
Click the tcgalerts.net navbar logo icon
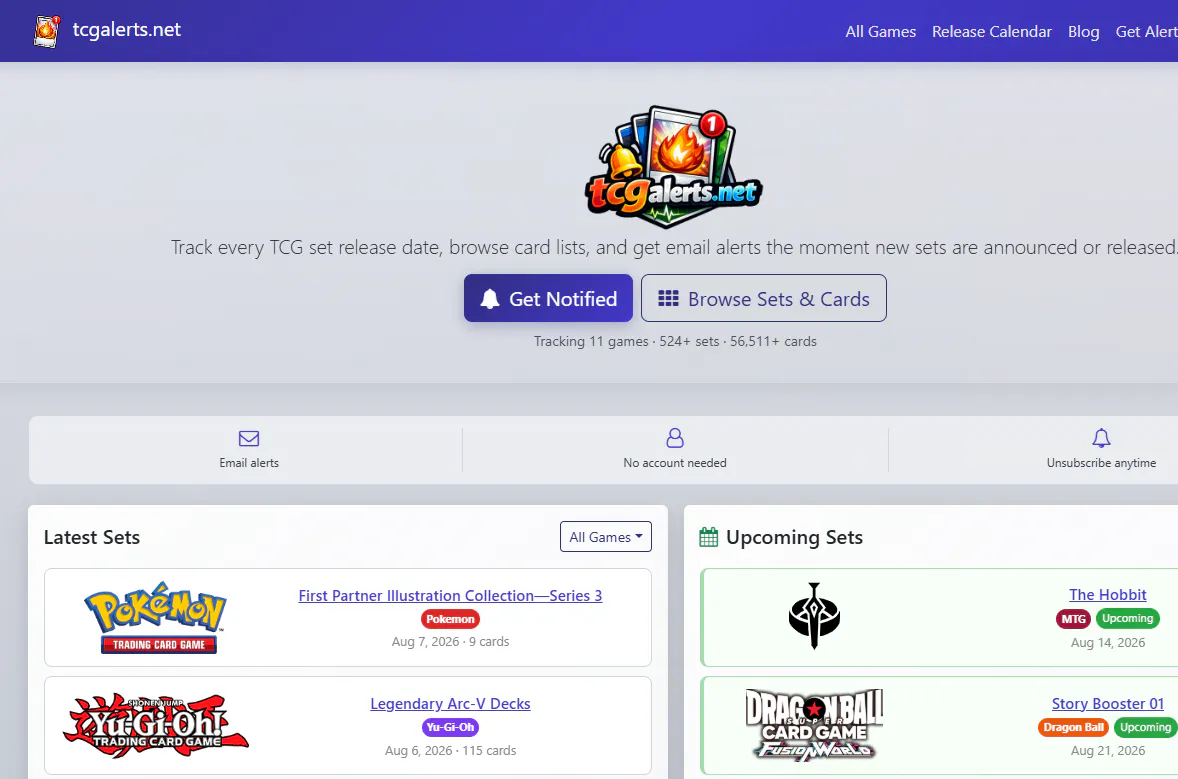click(47, 31)
